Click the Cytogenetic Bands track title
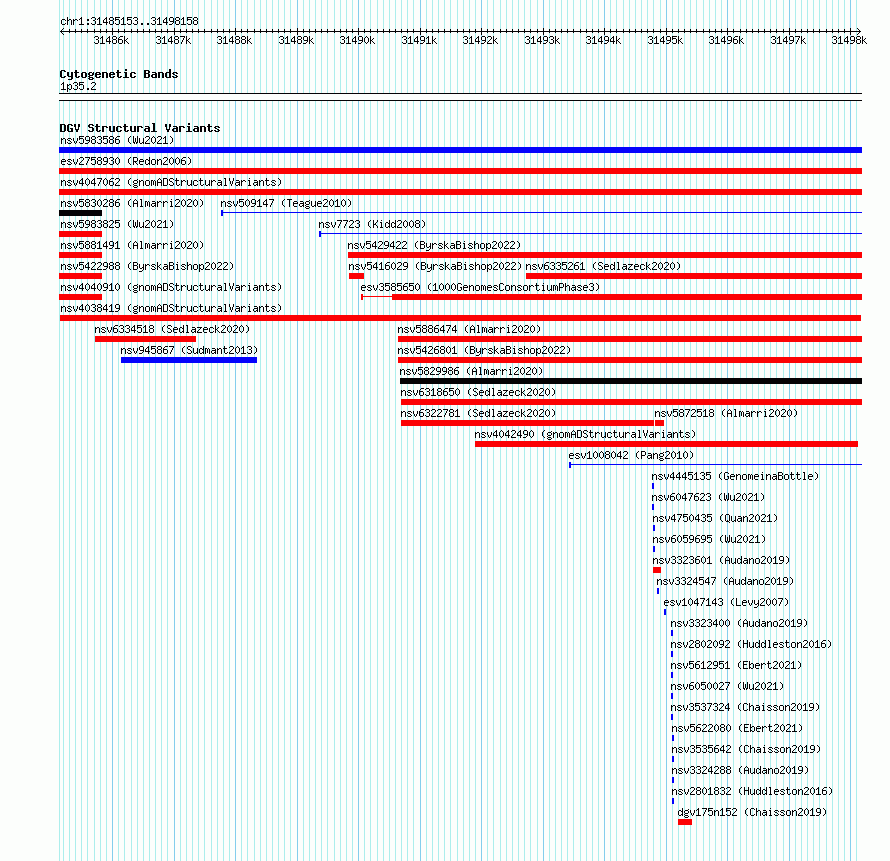 tap(119, 74)
